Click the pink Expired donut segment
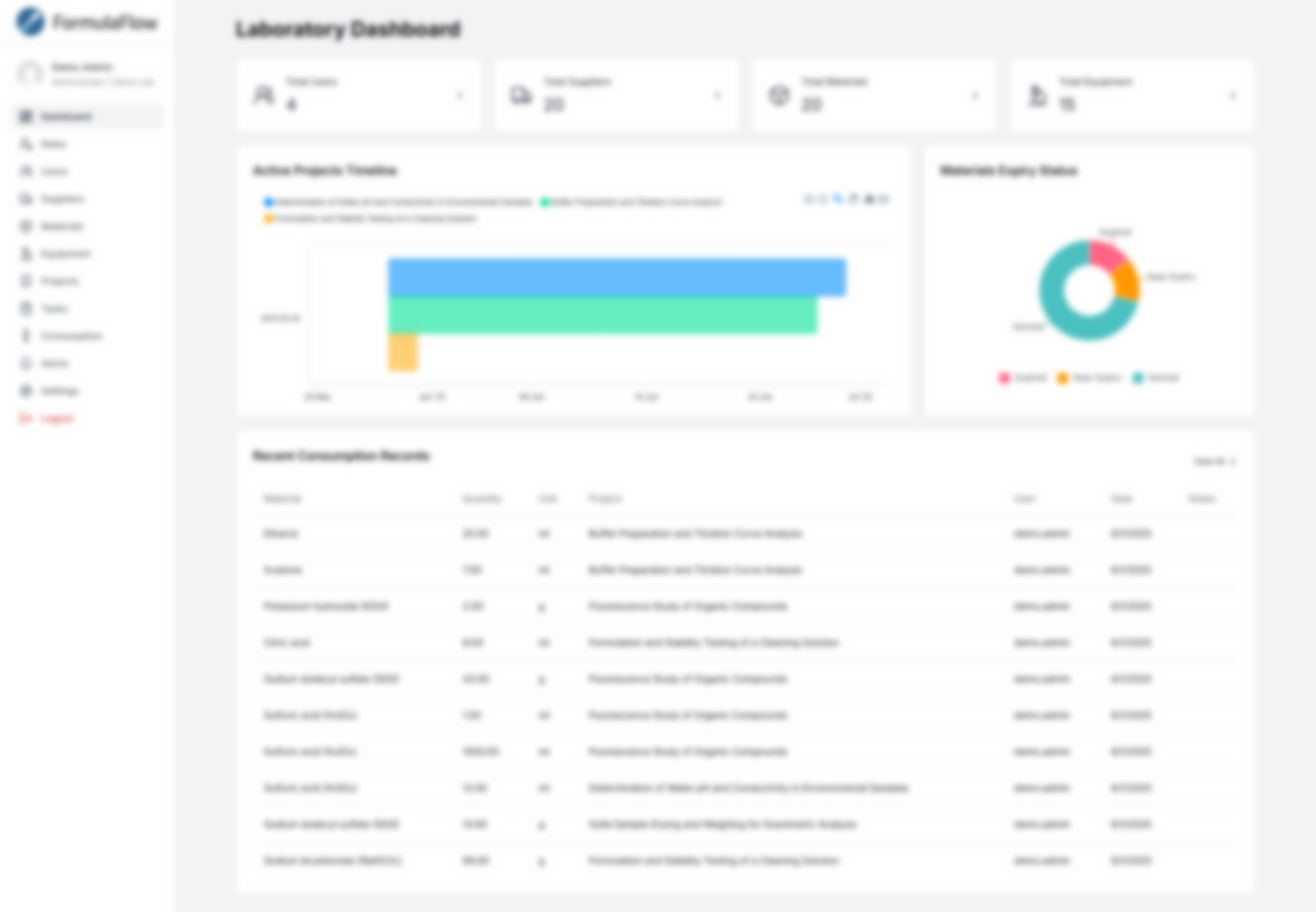Image resolution: width=1316 pixels, height=912 pixels. [x=1107, y=255]
